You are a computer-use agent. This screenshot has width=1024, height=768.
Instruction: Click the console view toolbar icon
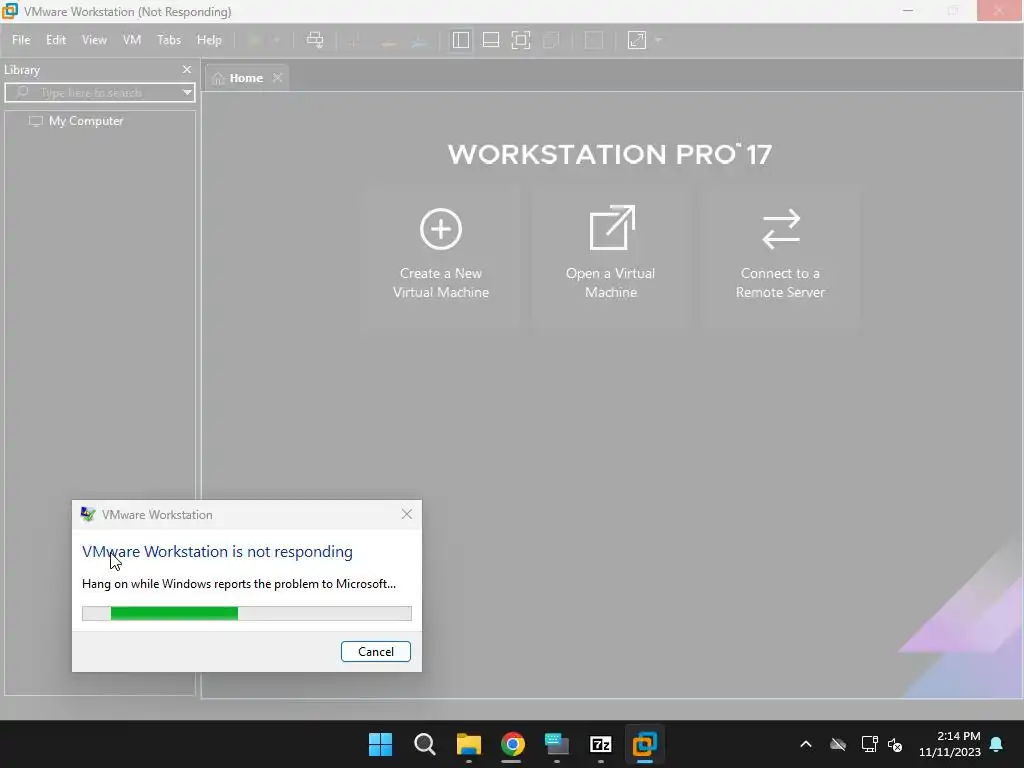click(x=593, y=40)
